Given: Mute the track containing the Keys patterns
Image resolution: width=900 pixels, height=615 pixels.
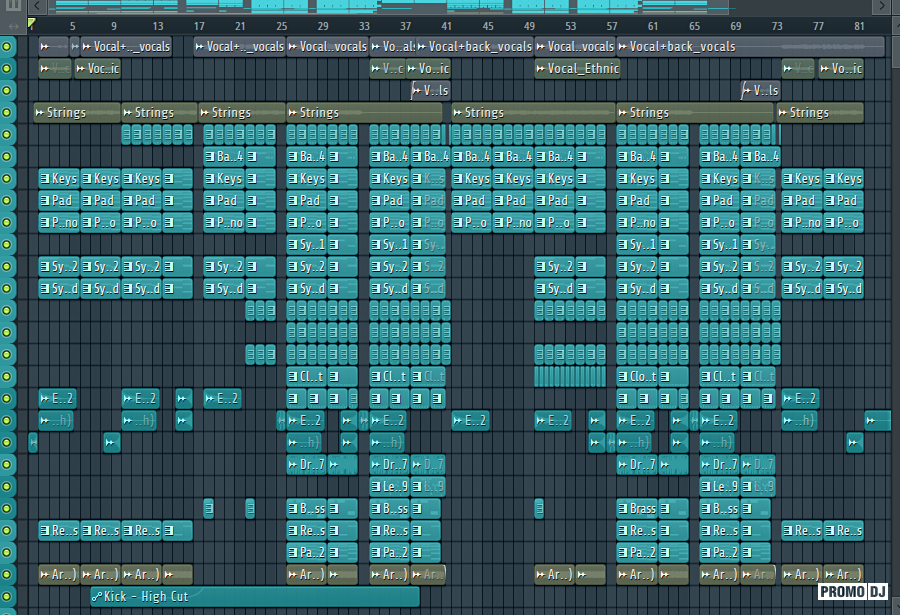Looking at the screenshot, I should 7,179.
